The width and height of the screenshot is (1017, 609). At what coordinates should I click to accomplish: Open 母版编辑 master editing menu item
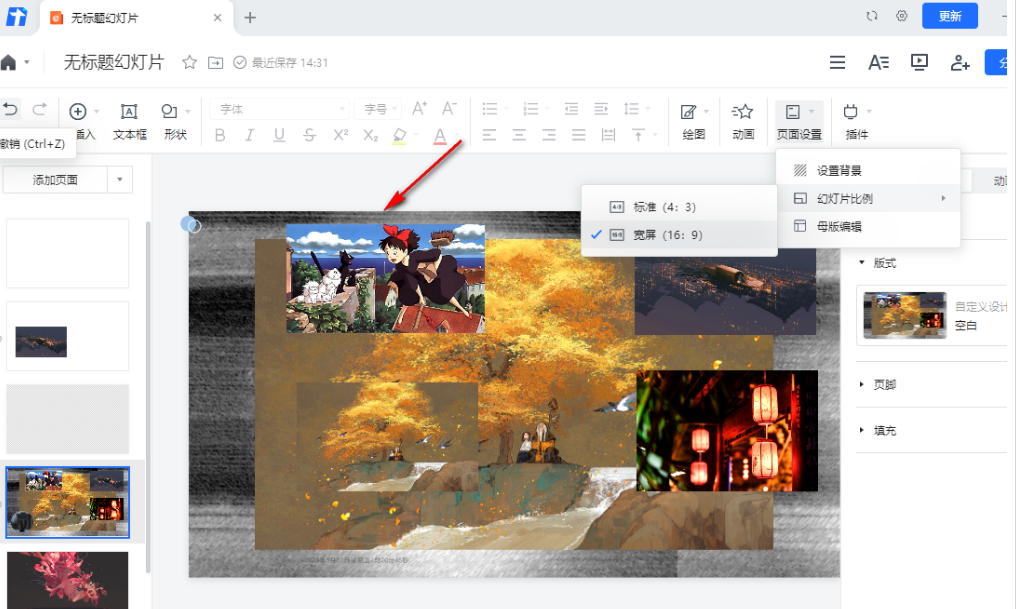tap(838, 227)
